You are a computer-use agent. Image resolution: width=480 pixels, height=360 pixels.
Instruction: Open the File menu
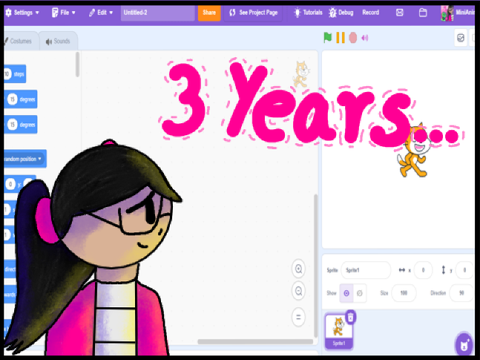point(63,13)
